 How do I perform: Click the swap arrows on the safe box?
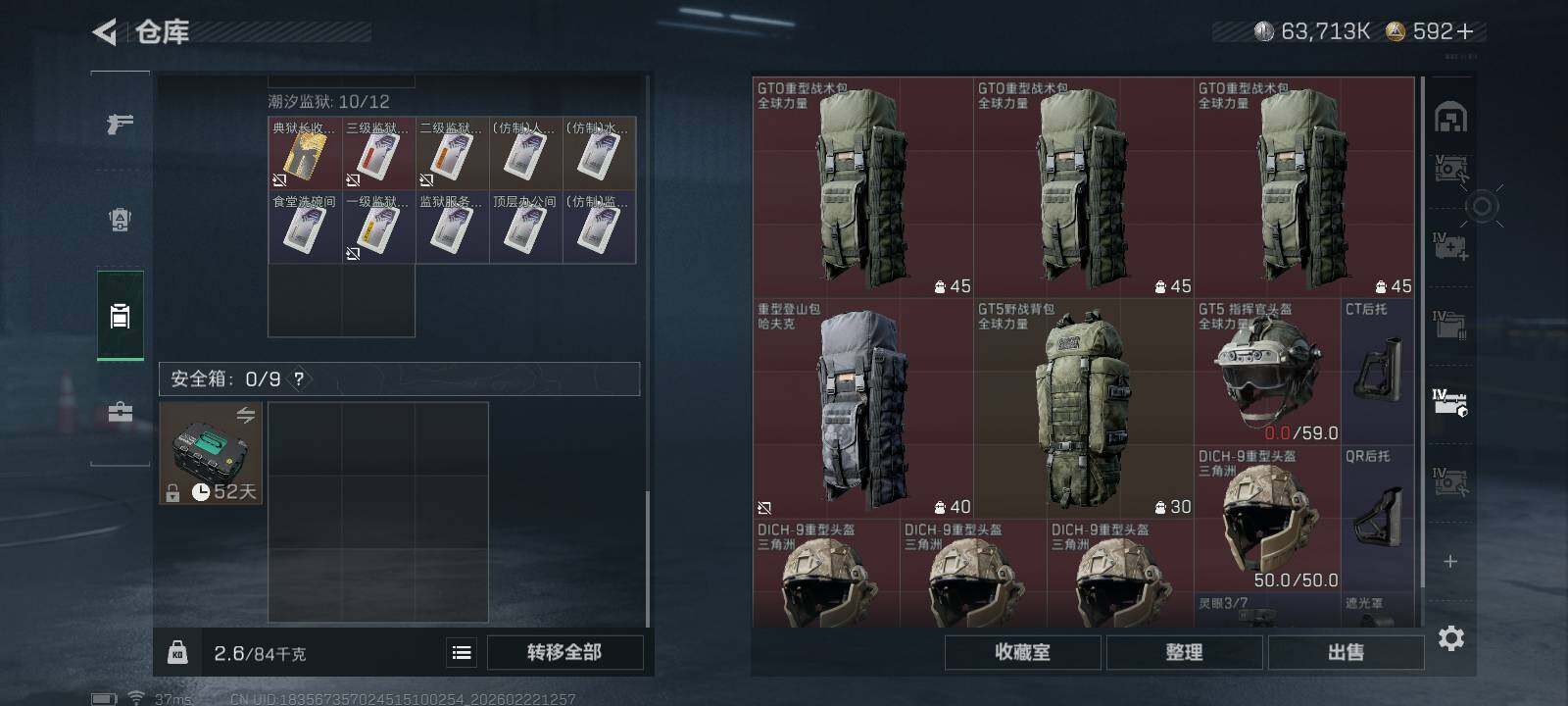pyautogui.click(x=245, y=415)
